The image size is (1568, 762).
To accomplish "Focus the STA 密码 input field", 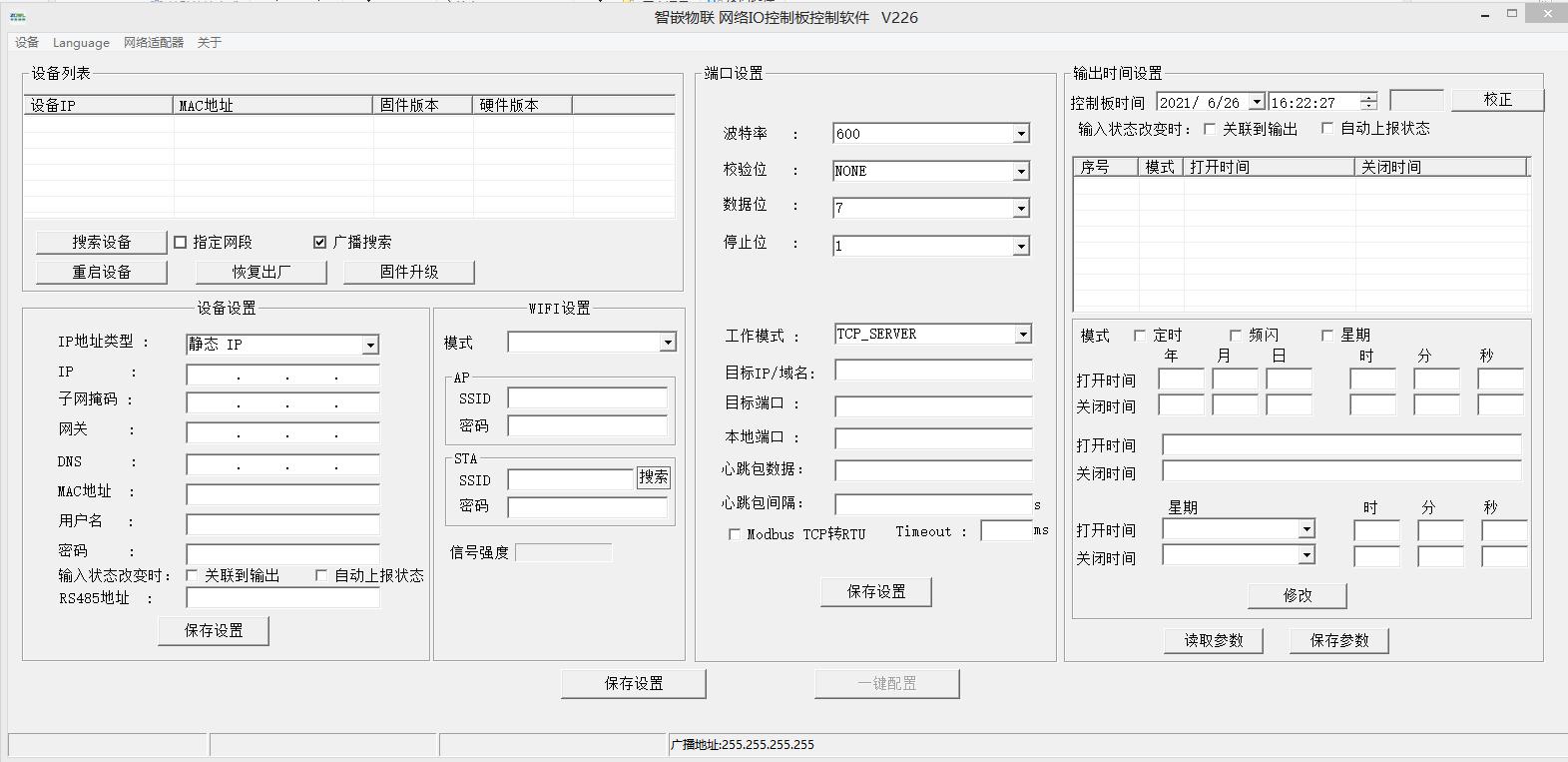I will pyautogui.click(x=587, y=507).
